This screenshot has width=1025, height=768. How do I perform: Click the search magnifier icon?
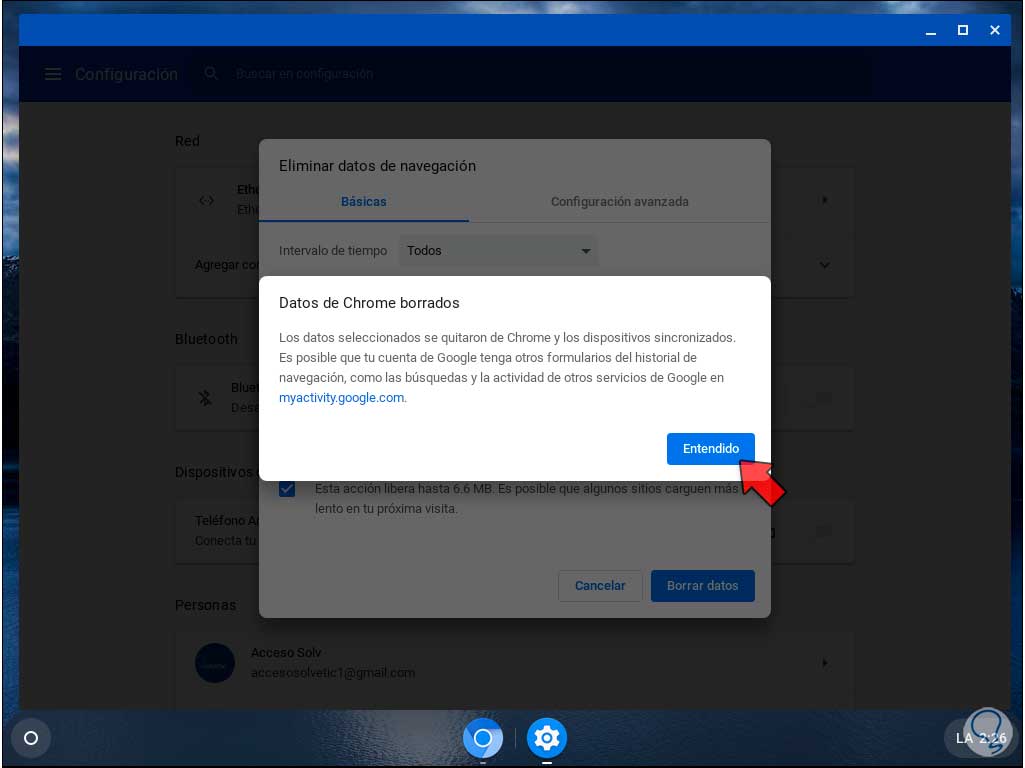click(x=210, y=73)
